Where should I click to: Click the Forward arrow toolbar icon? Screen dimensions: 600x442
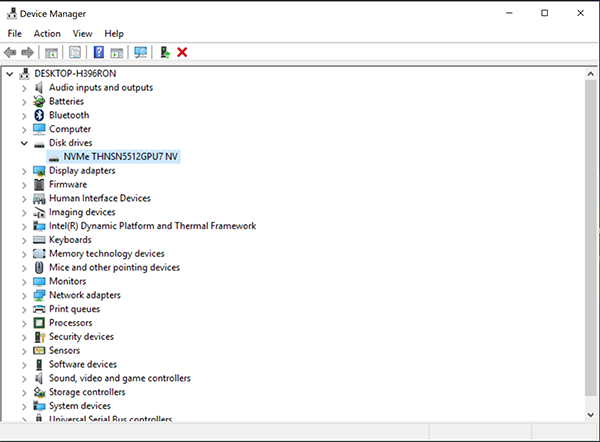(x=28, y=52)
